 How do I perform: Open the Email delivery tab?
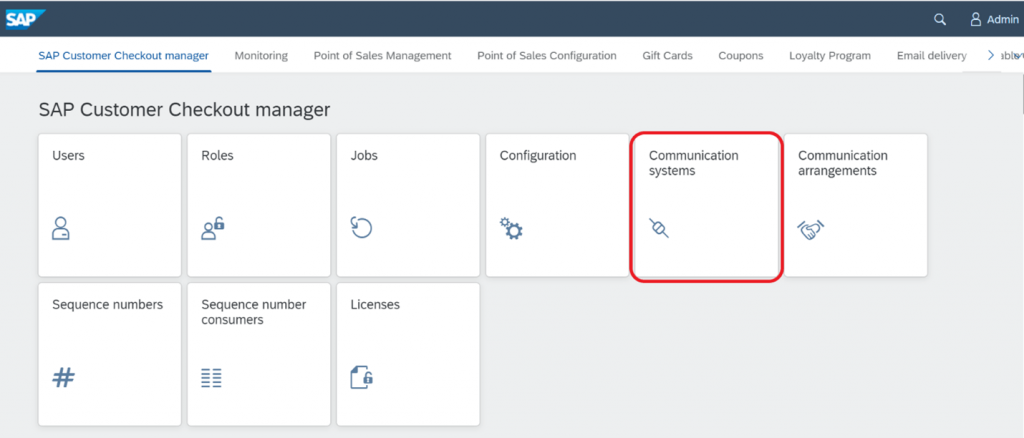pos(931,55)
